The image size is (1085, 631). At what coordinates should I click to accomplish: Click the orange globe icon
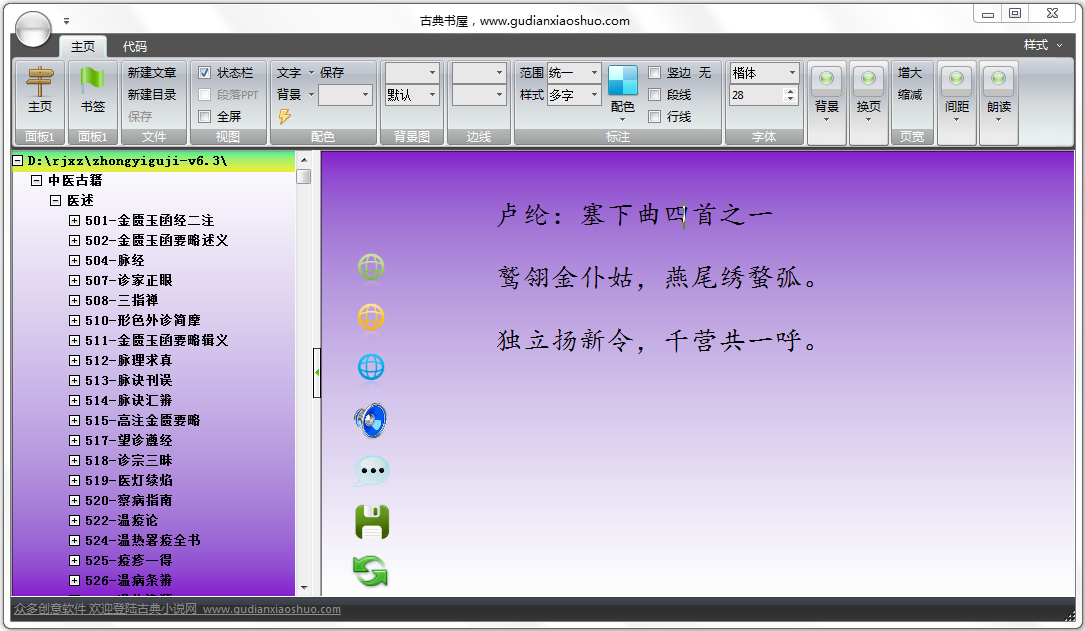point(372,317)
